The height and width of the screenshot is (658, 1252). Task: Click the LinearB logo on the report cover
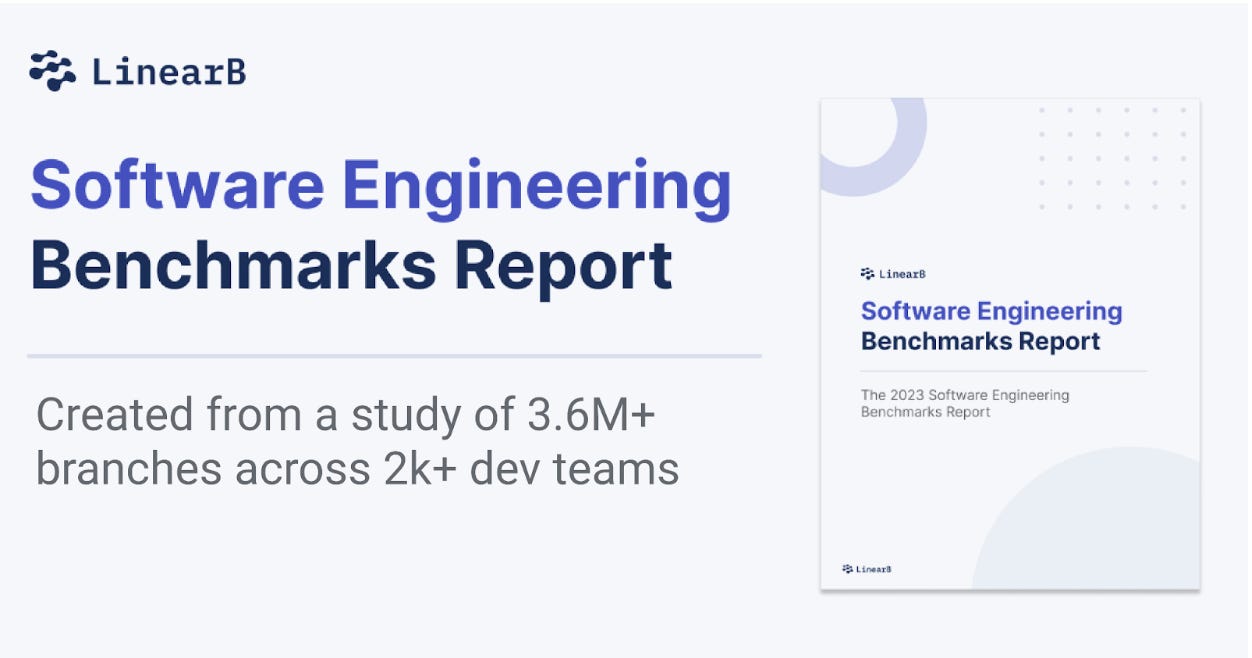point(893,274)
